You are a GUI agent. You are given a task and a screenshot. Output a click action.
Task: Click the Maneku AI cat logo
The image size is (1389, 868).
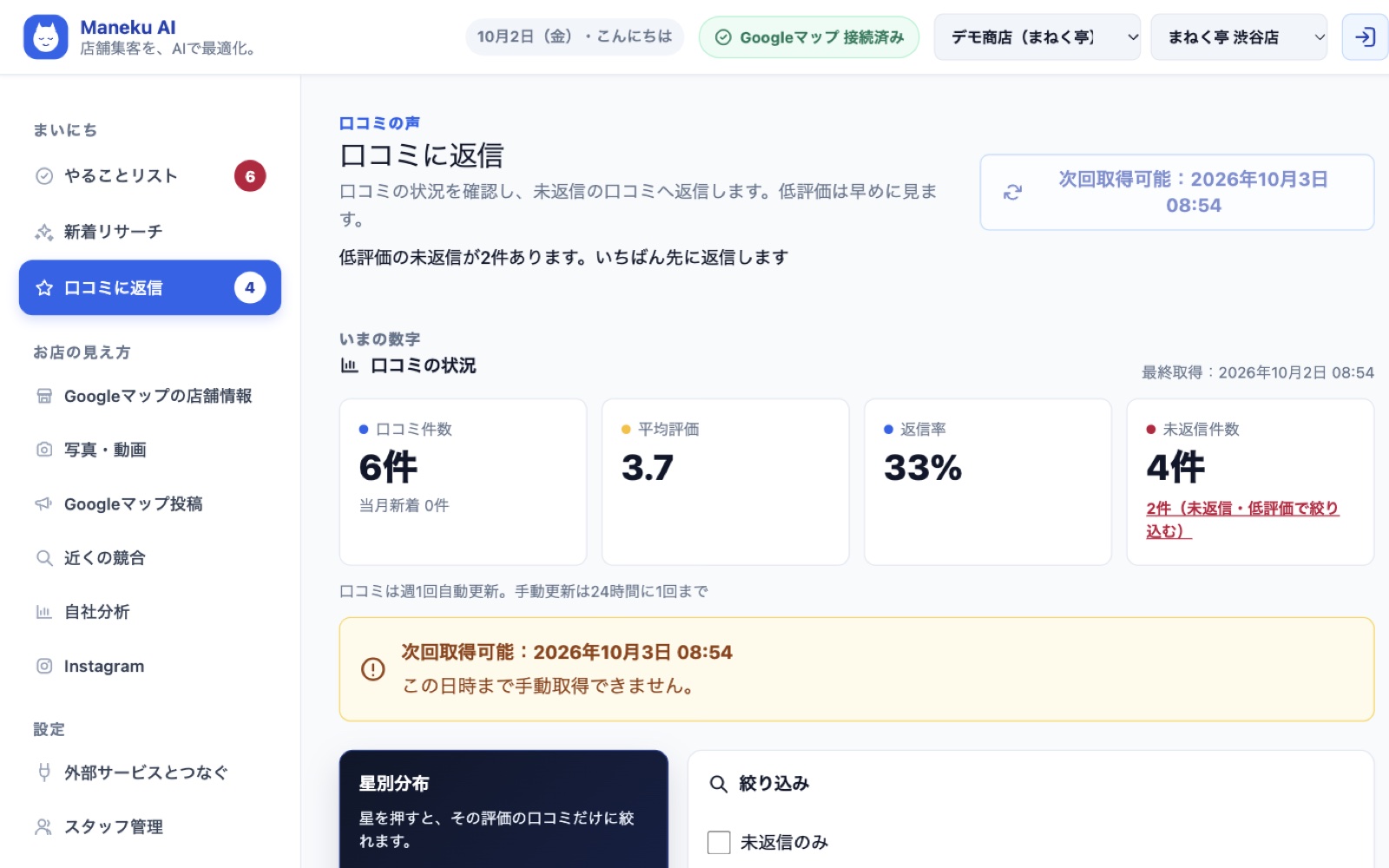[x=45, y=37]
